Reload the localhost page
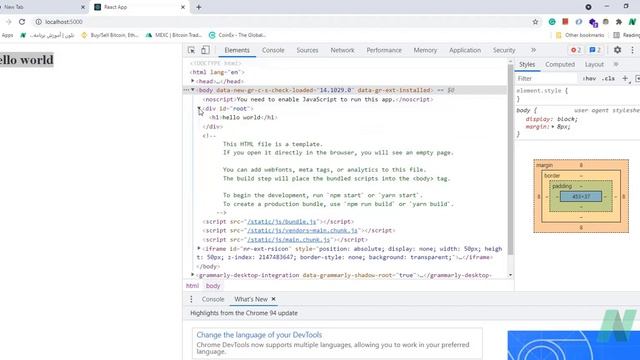Screen dimensions: 640x360 22,22
